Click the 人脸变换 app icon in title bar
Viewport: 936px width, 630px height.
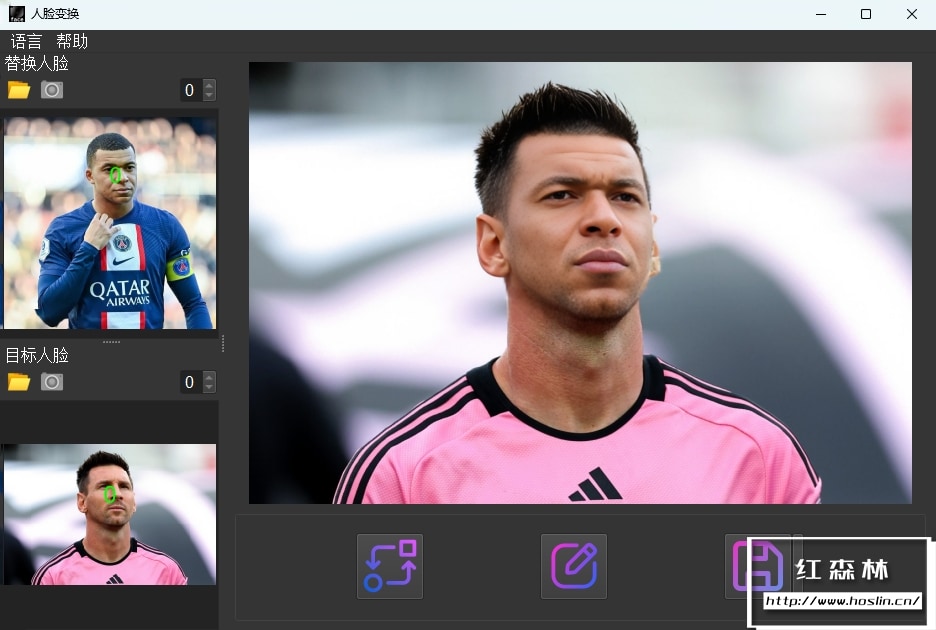(17, 13)
